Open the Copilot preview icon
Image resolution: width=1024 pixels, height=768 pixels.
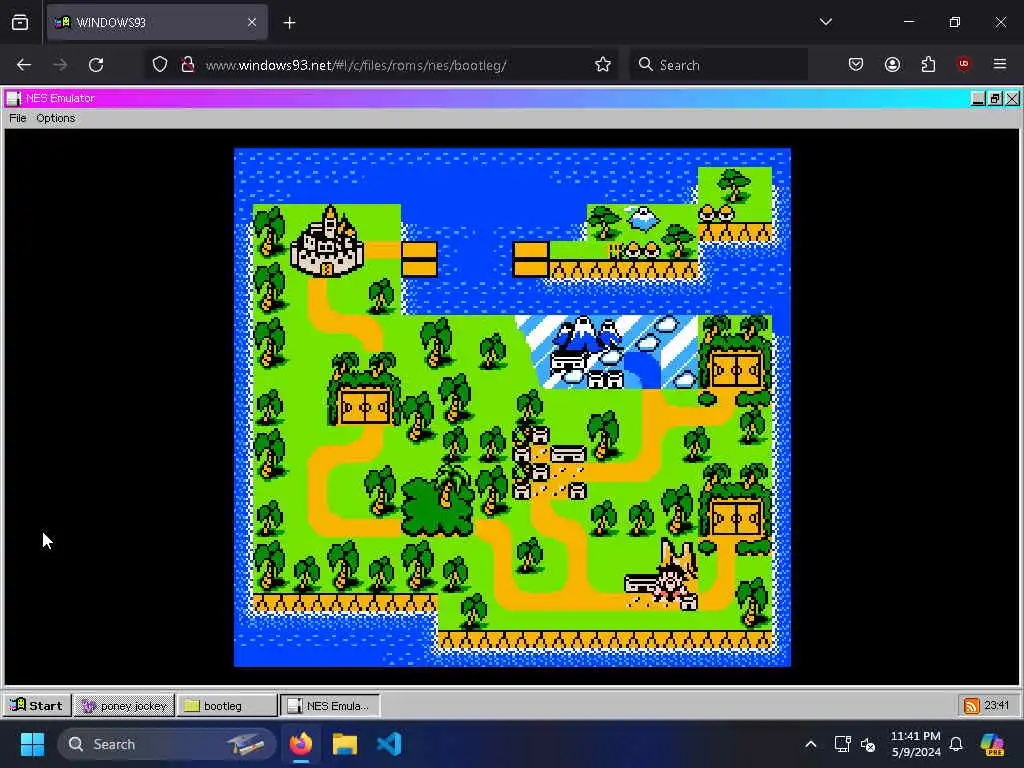click(992, 744)
